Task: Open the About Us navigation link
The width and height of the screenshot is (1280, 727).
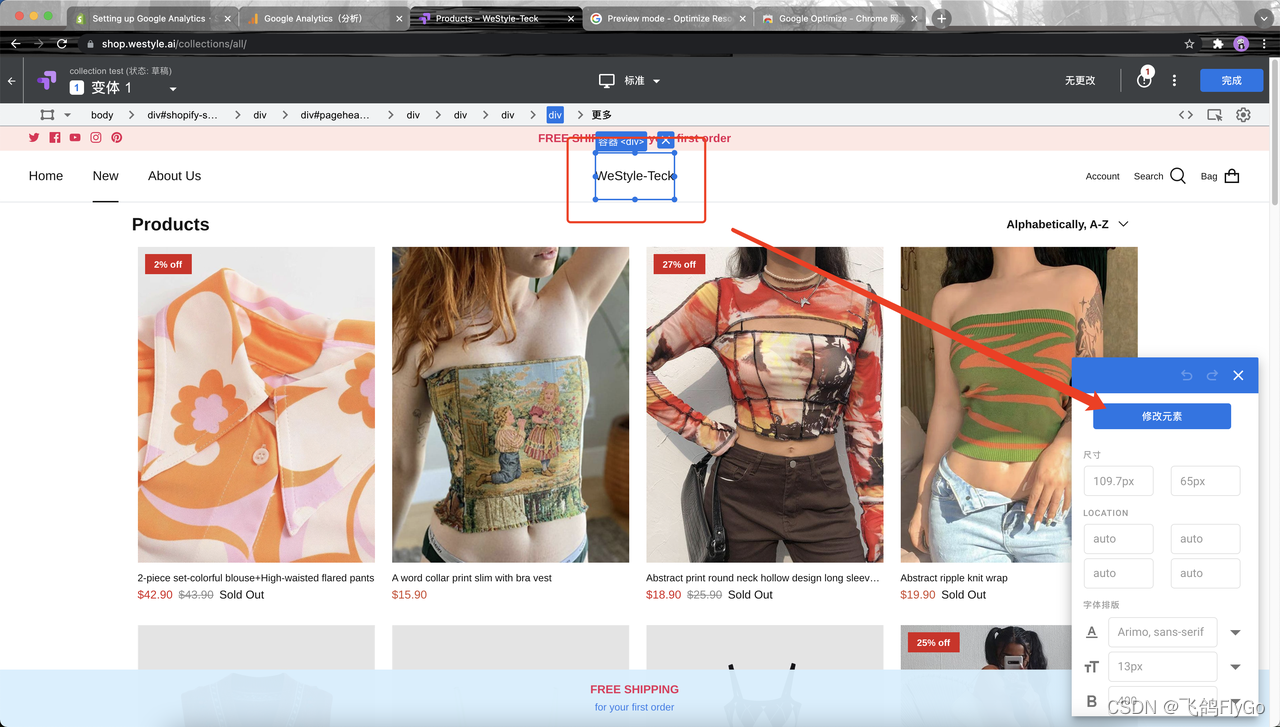Action: pos(174,176)
